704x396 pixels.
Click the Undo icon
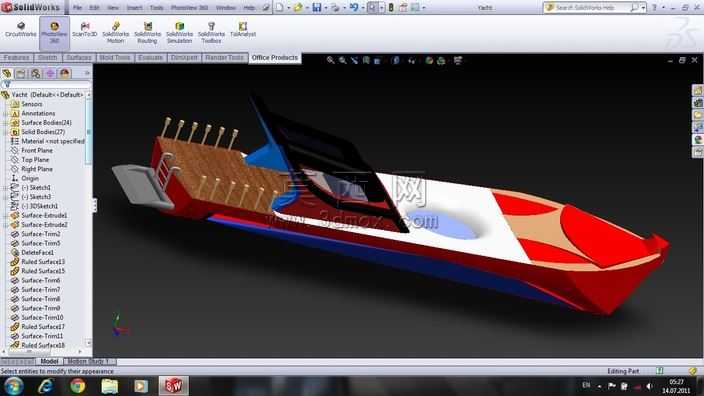pyautogui.click(x=354, y=8)
